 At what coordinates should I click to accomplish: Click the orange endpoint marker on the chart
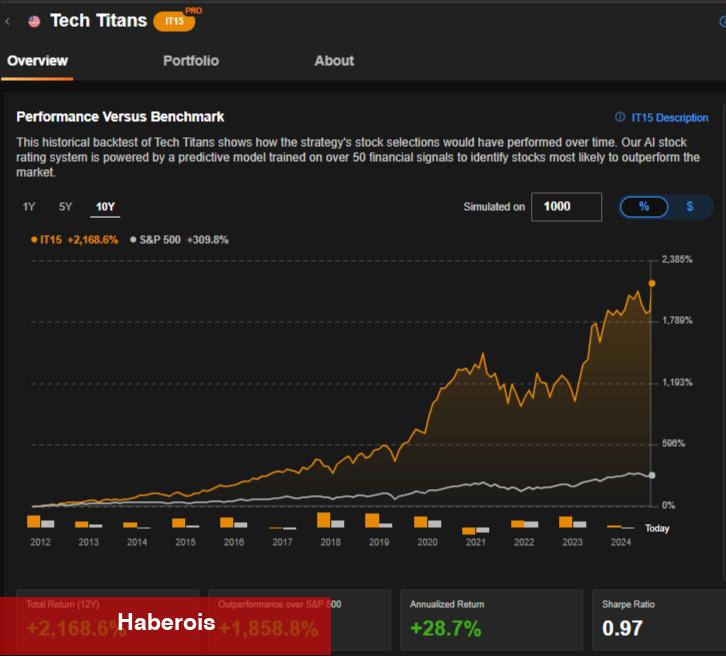point(652,283)
